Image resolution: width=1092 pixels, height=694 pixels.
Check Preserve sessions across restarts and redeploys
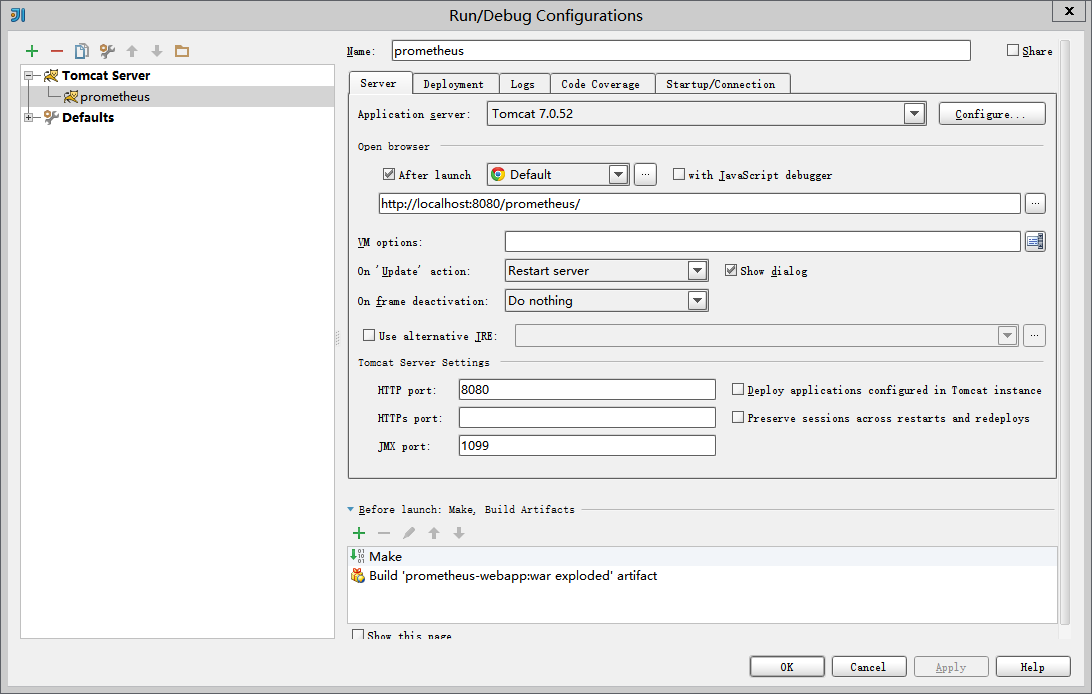738,417
